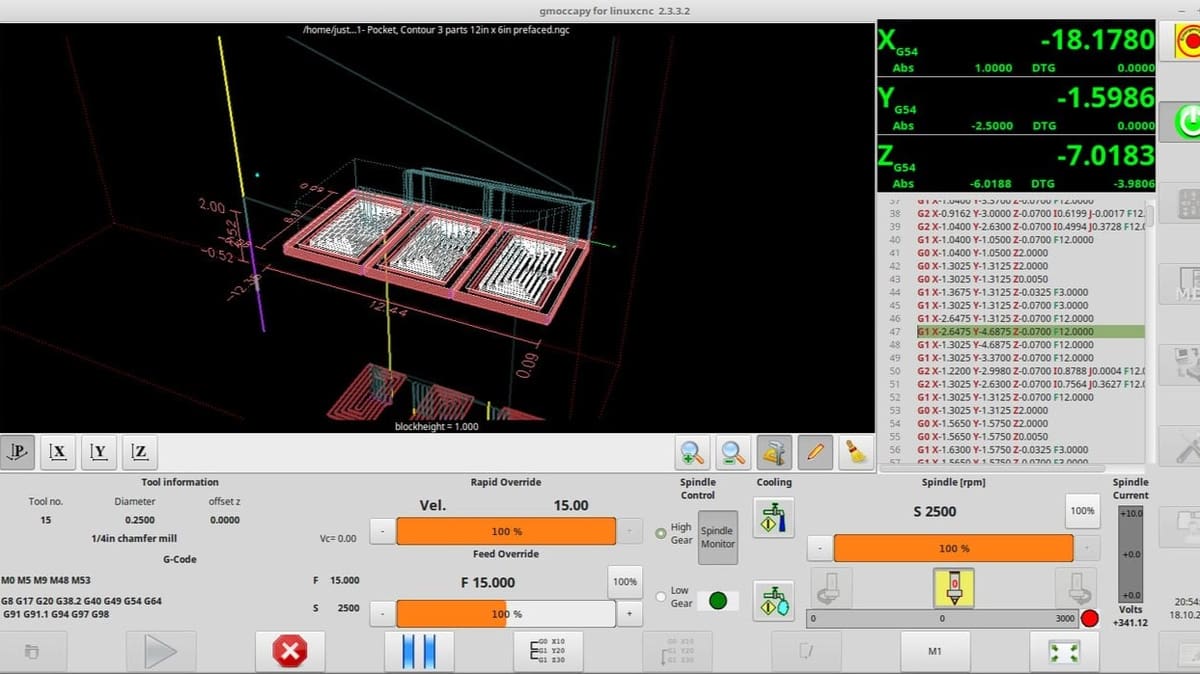Pause the running program

(419, 652)
